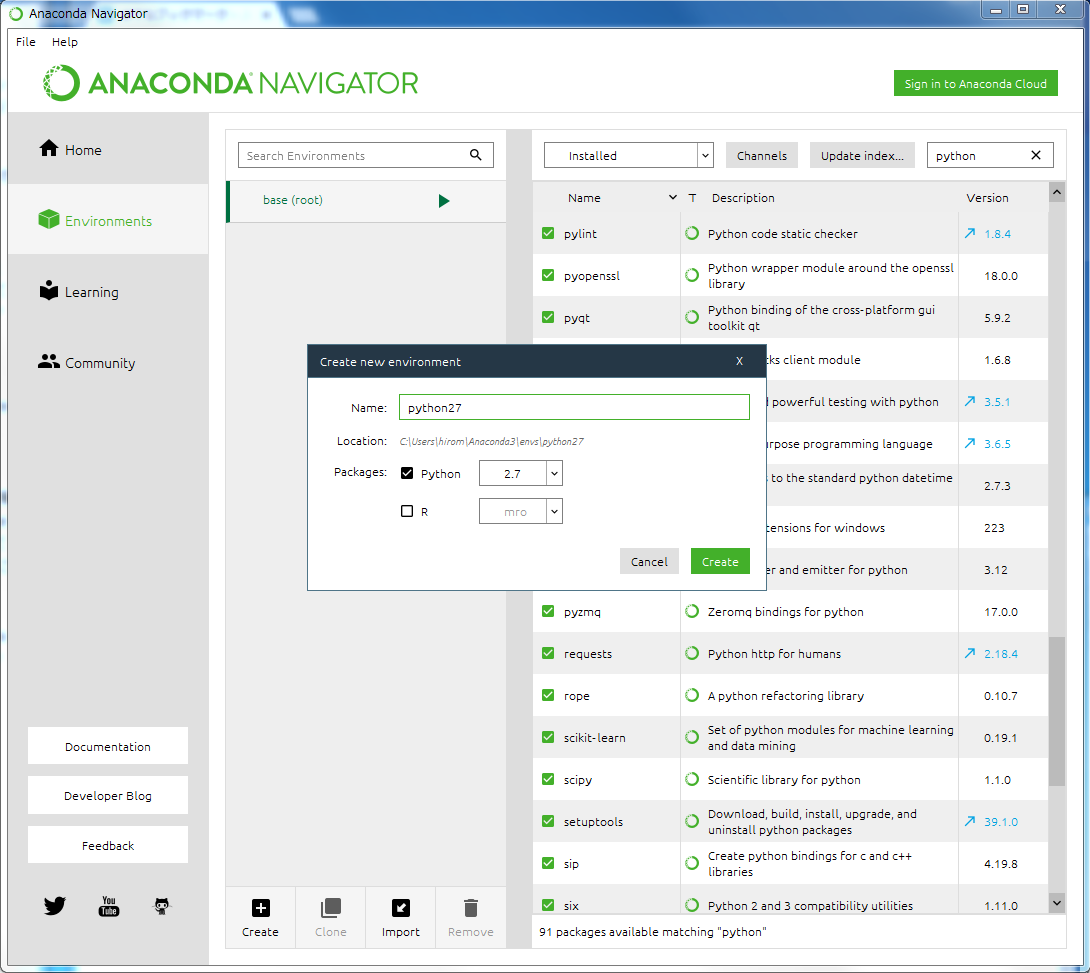The height and width of the screenshot is (973, 1090).
Task: Click the Description column header
Action: tap(743, 197)
